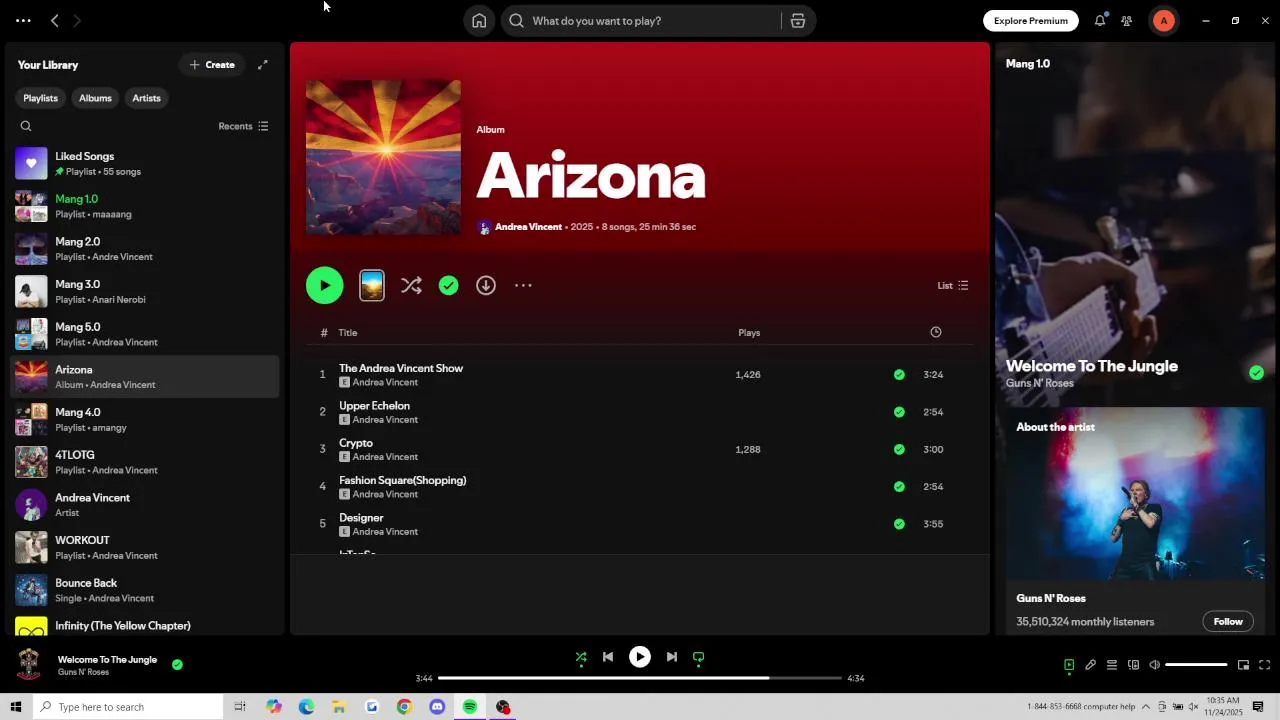Open the user profile avatar
Image resolution: width=1280 pixels, height=720 pixels.
1164,21
